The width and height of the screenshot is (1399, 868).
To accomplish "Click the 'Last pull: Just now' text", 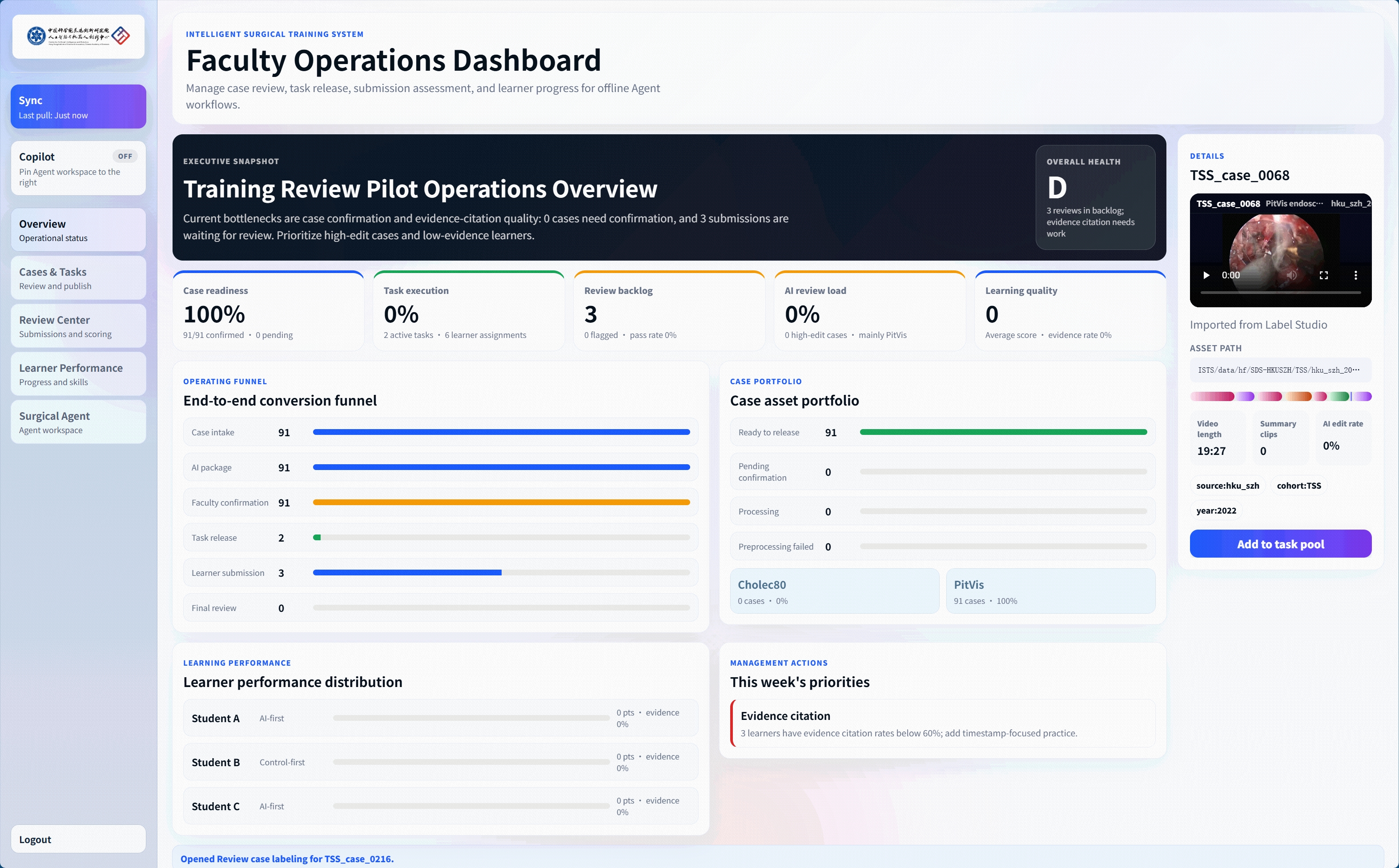I will (x=53, y=115).
